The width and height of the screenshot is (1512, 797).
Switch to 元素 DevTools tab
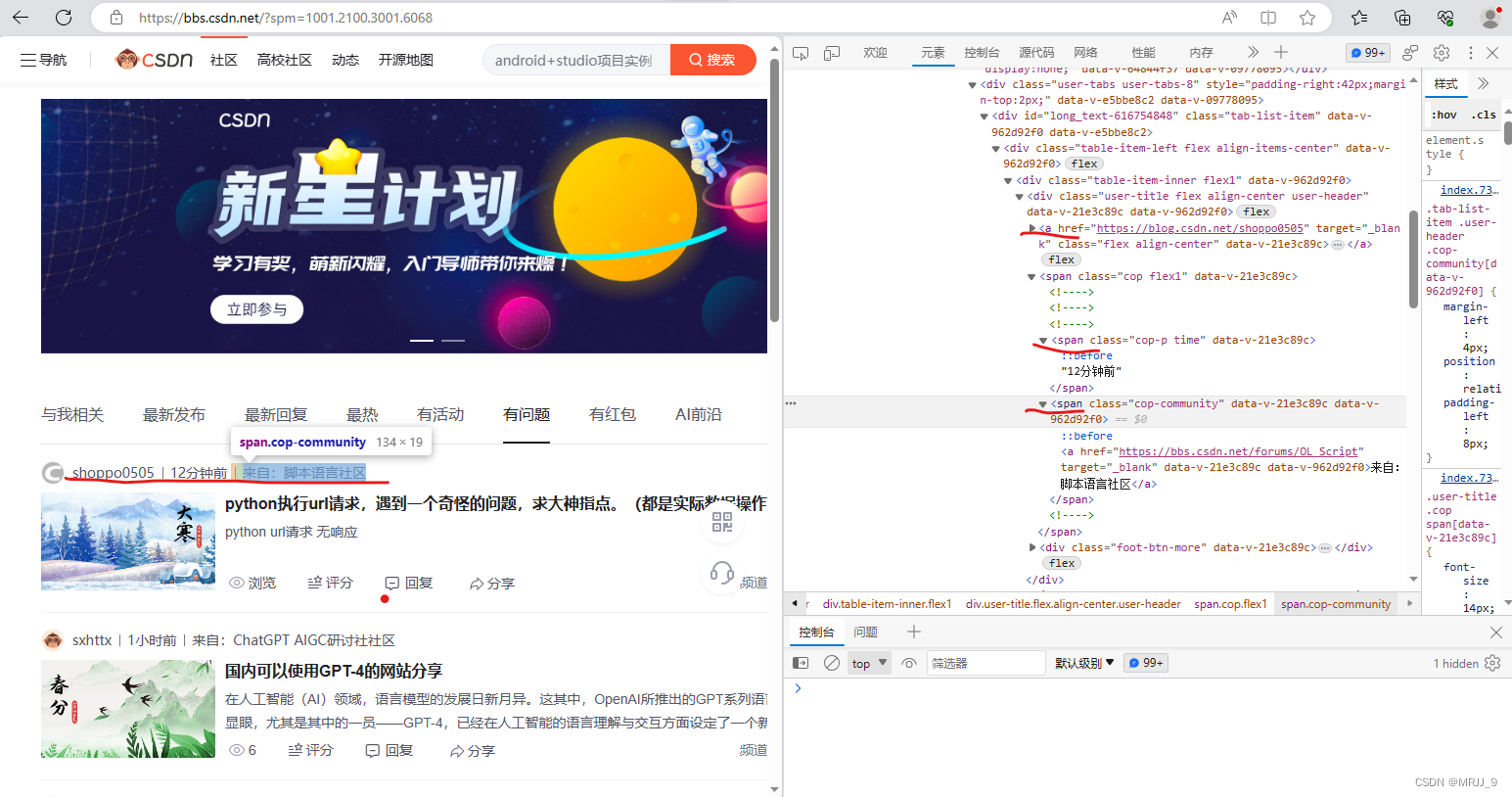[x=933, y=53]
